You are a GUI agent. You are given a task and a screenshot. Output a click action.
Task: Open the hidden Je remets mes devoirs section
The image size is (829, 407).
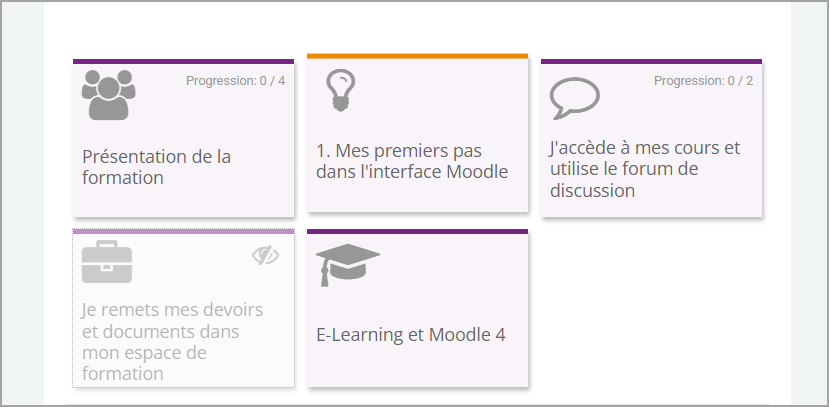(172, 341)
